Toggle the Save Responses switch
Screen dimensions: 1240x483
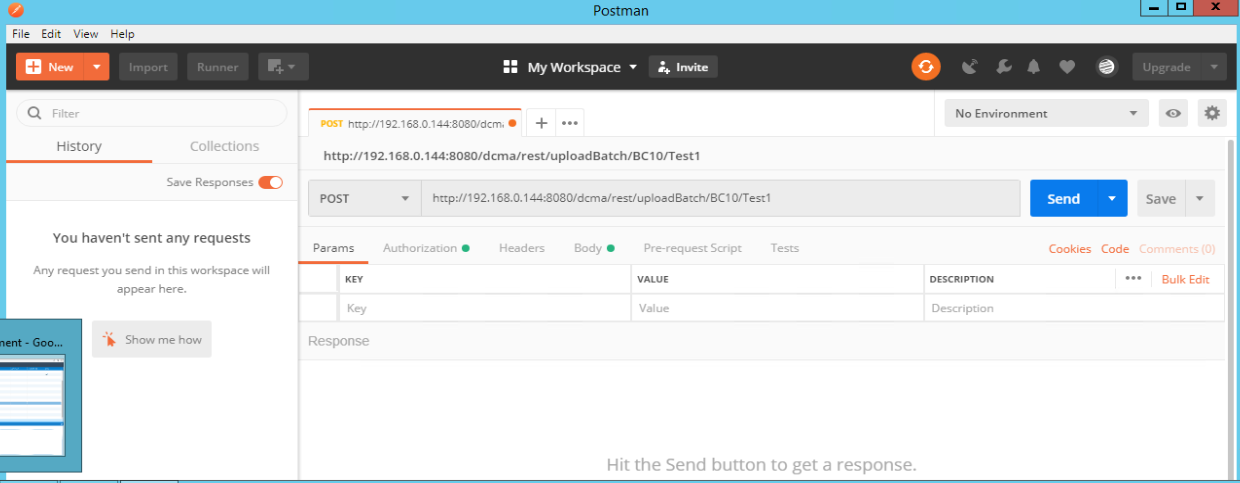271,182
